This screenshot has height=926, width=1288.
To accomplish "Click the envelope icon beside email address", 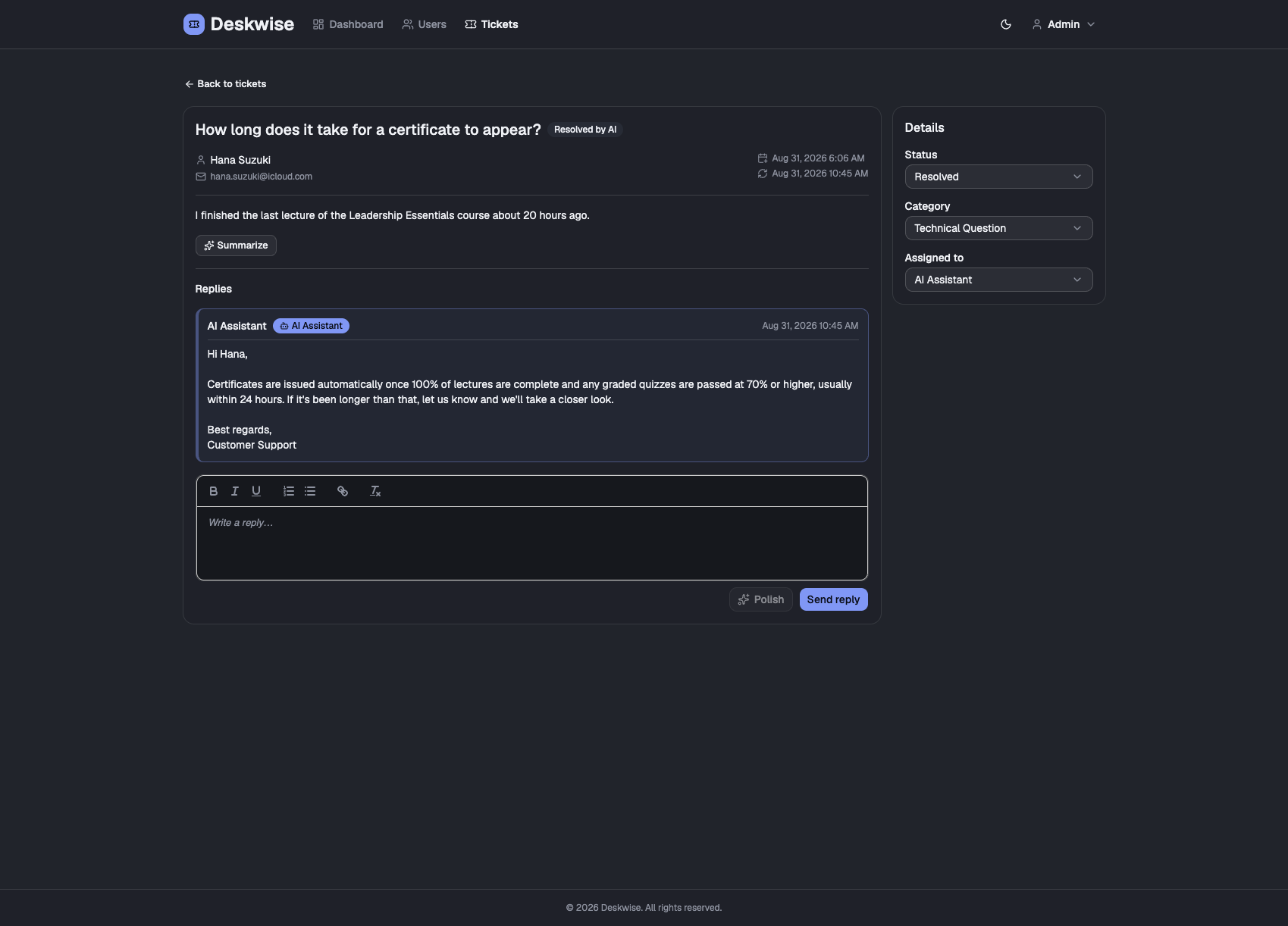I will point(201,177).
